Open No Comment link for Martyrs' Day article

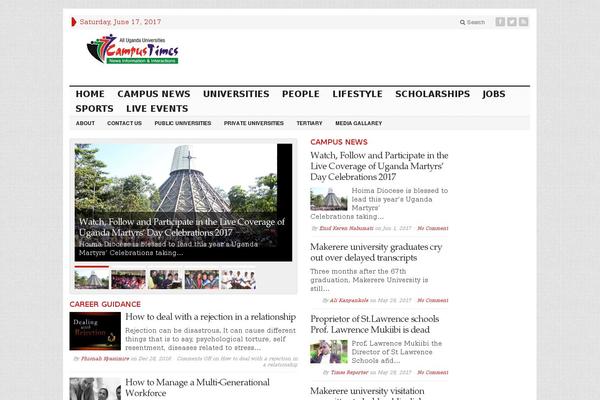tap(433, 228)
